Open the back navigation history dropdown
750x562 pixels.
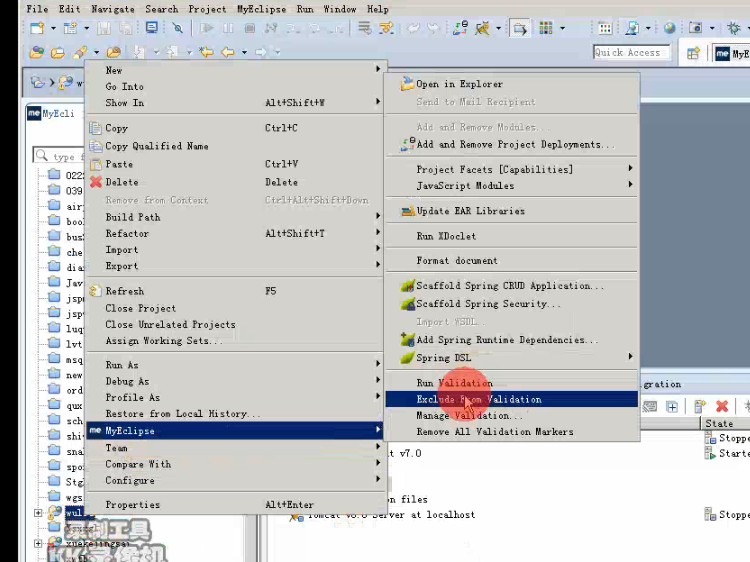(x=244, y=52)
